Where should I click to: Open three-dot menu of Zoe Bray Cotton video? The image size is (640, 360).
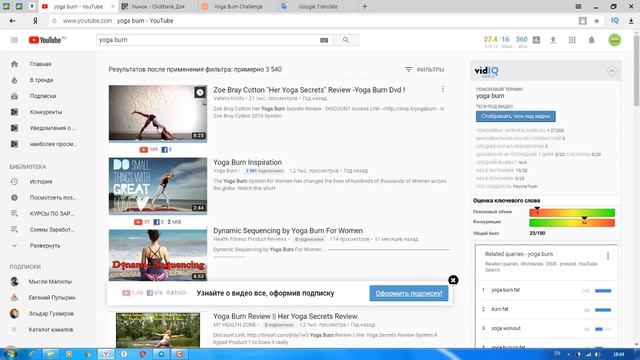[x=443, y=89]
